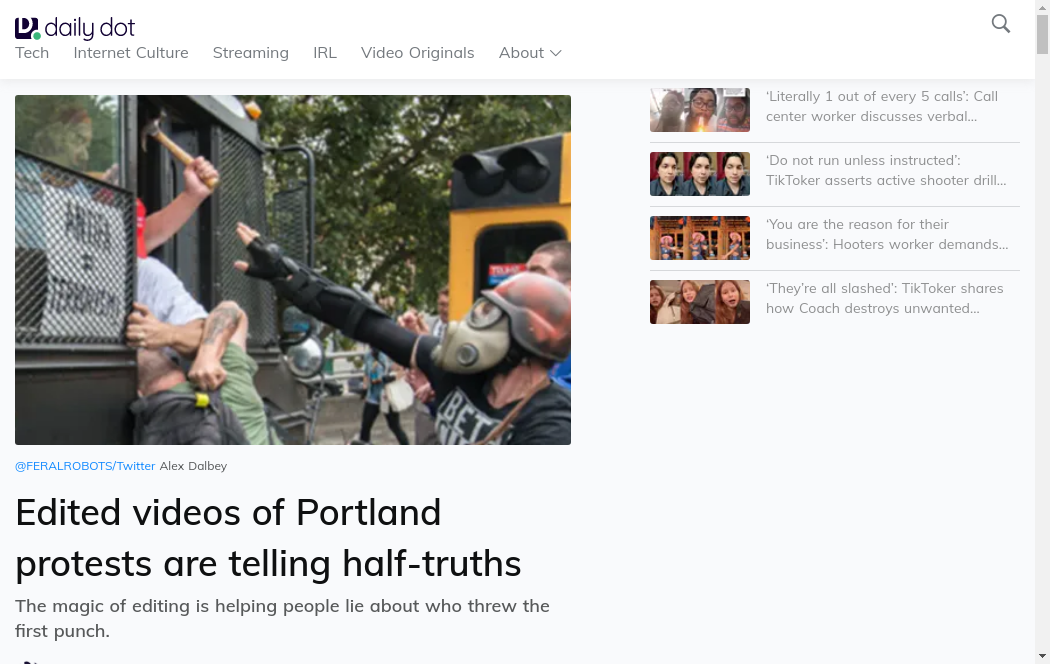Open the Internet Culture section
The height and width of the screenshot is (664, 1050).
click(131, 53)
